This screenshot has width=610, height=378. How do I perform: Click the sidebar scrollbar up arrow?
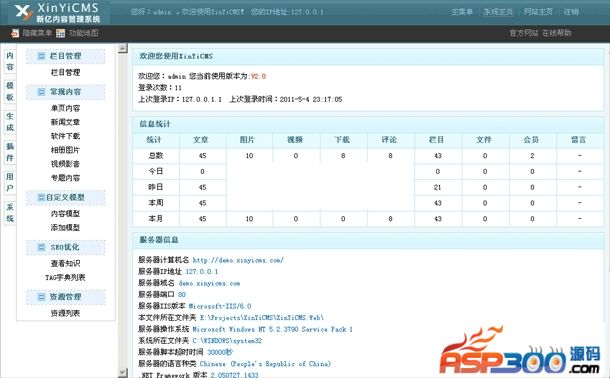(123, 49)
